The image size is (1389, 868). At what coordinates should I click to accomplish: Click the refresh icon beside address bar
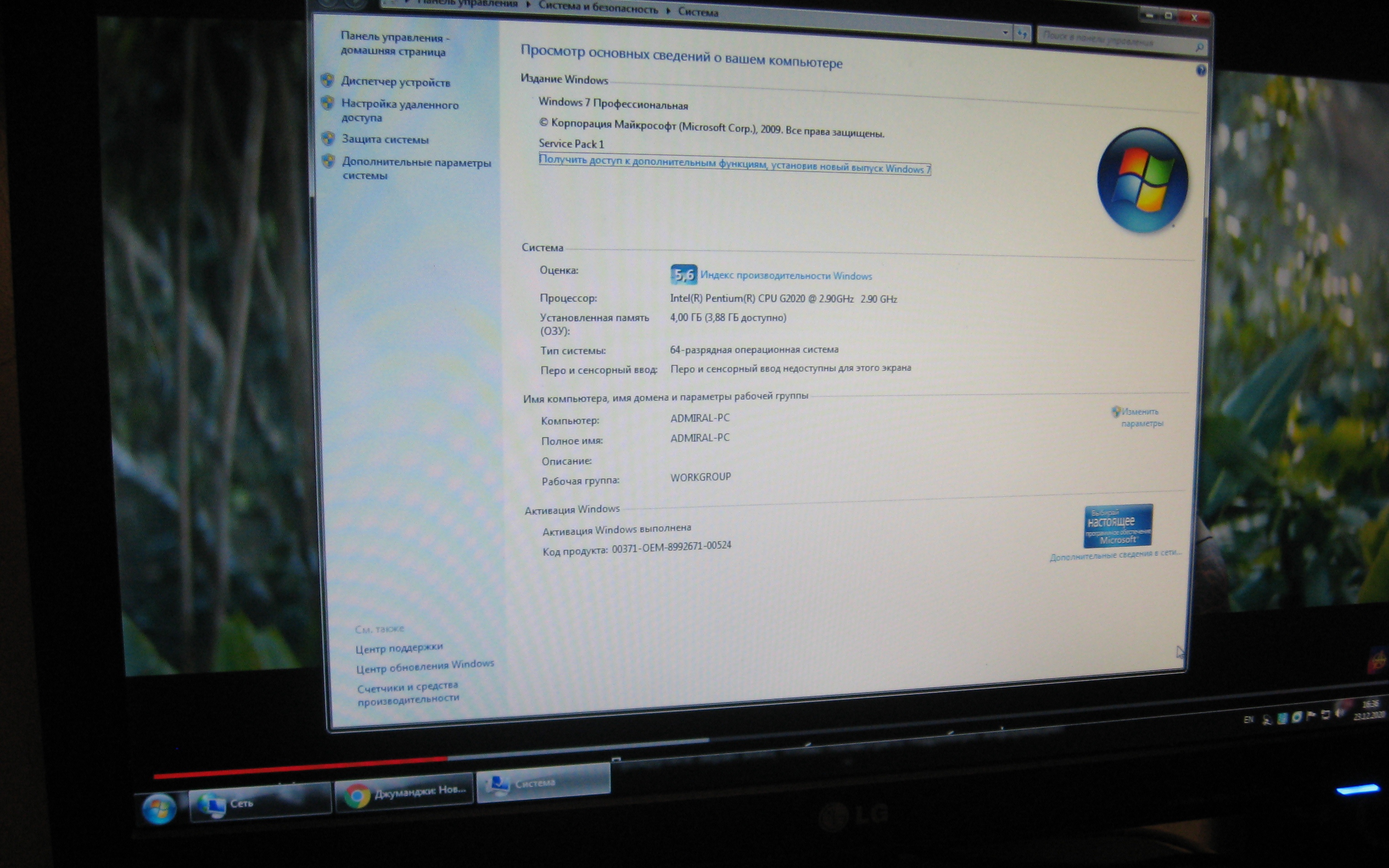click(1022, 34)
